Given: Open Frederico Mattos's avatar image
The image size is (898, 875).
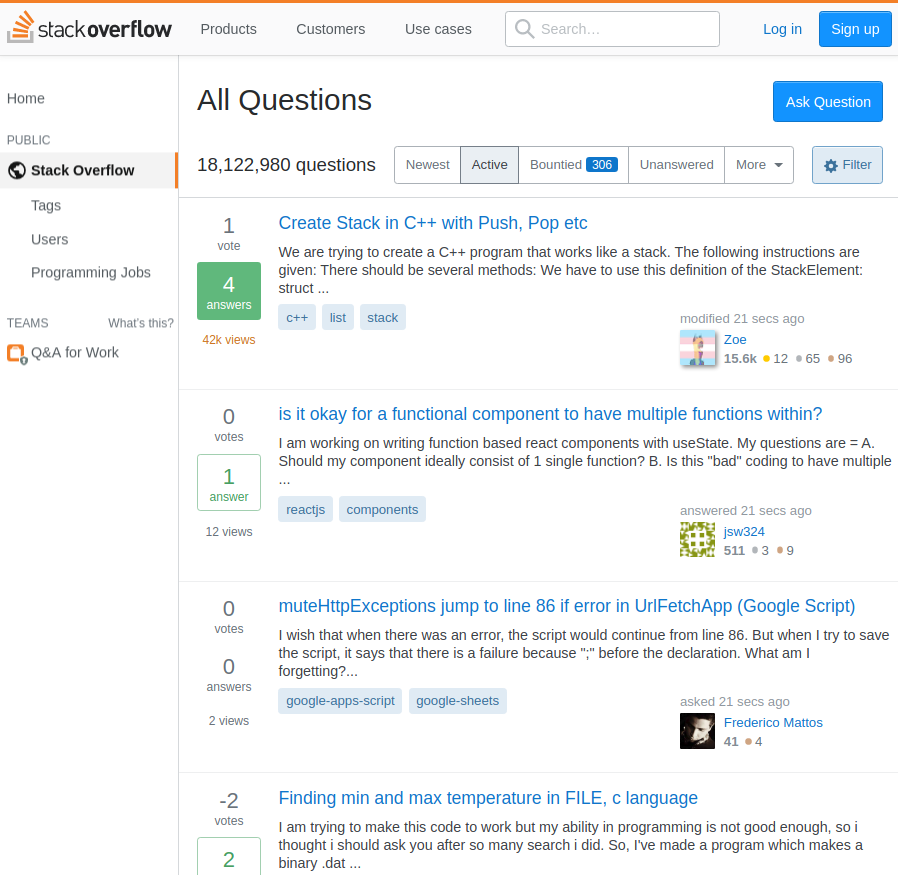Looking at the screenshot, I should pyautogui.click(x=697, y=731).
